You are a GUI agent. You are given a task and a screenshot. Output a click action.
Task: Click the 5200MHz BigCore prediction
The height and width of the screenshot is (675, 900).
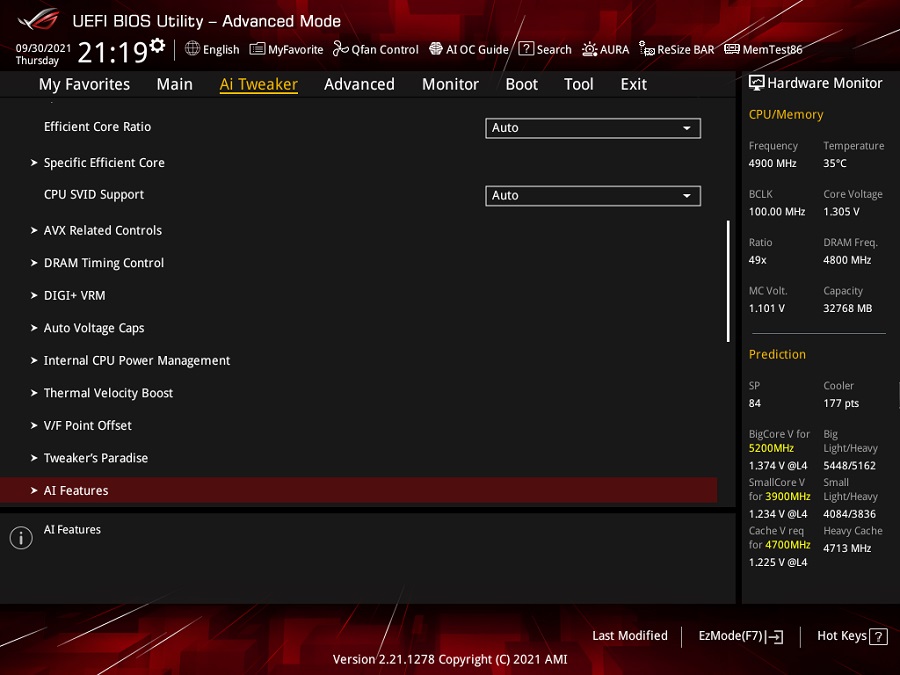(x=771, y=448)
